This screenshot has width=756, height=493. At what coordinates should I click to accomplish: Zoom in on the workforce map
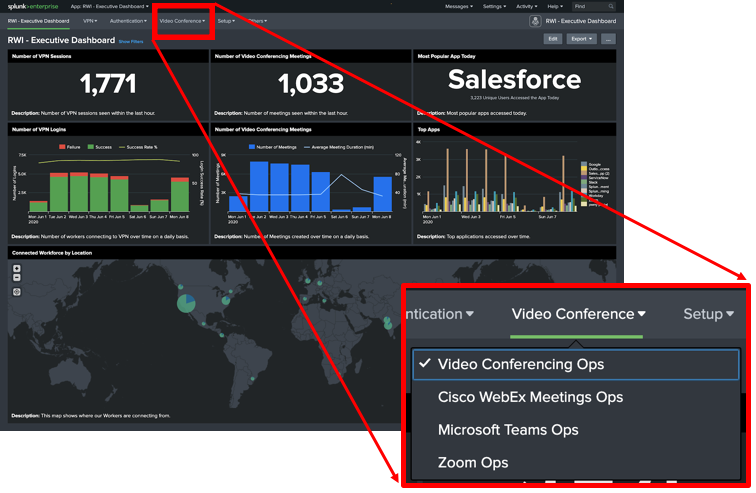(x=17, y=269)
